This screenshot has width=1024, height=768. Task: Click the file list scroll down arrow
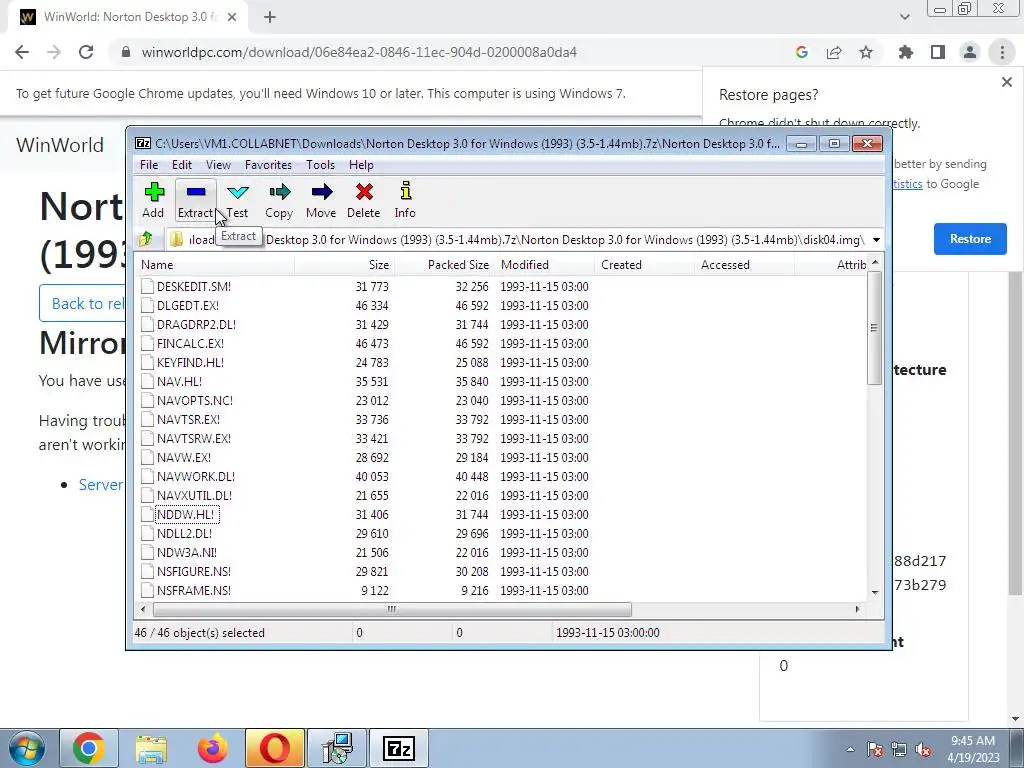tap(874, 592)
